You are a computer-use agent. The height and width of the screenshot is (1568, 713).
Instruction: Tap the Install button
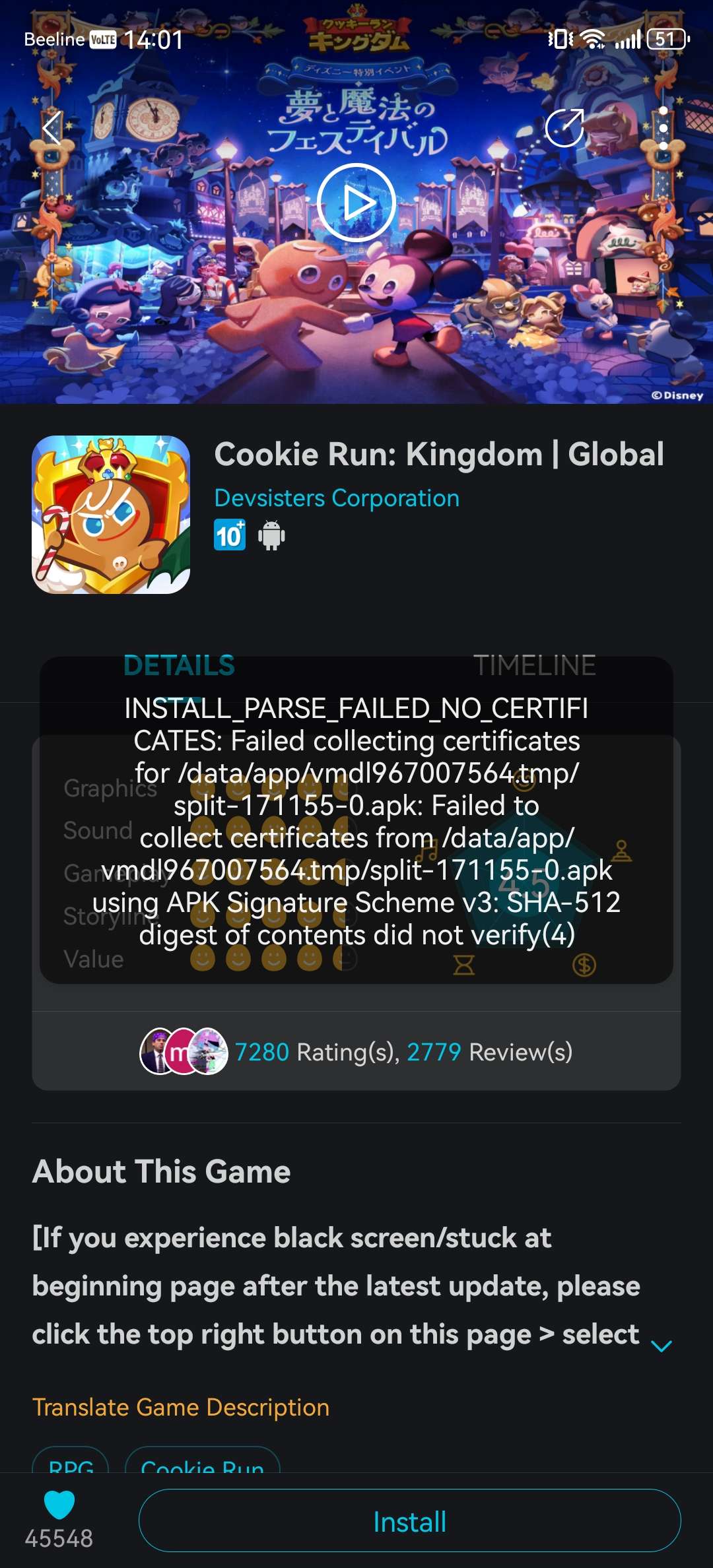409,1520
